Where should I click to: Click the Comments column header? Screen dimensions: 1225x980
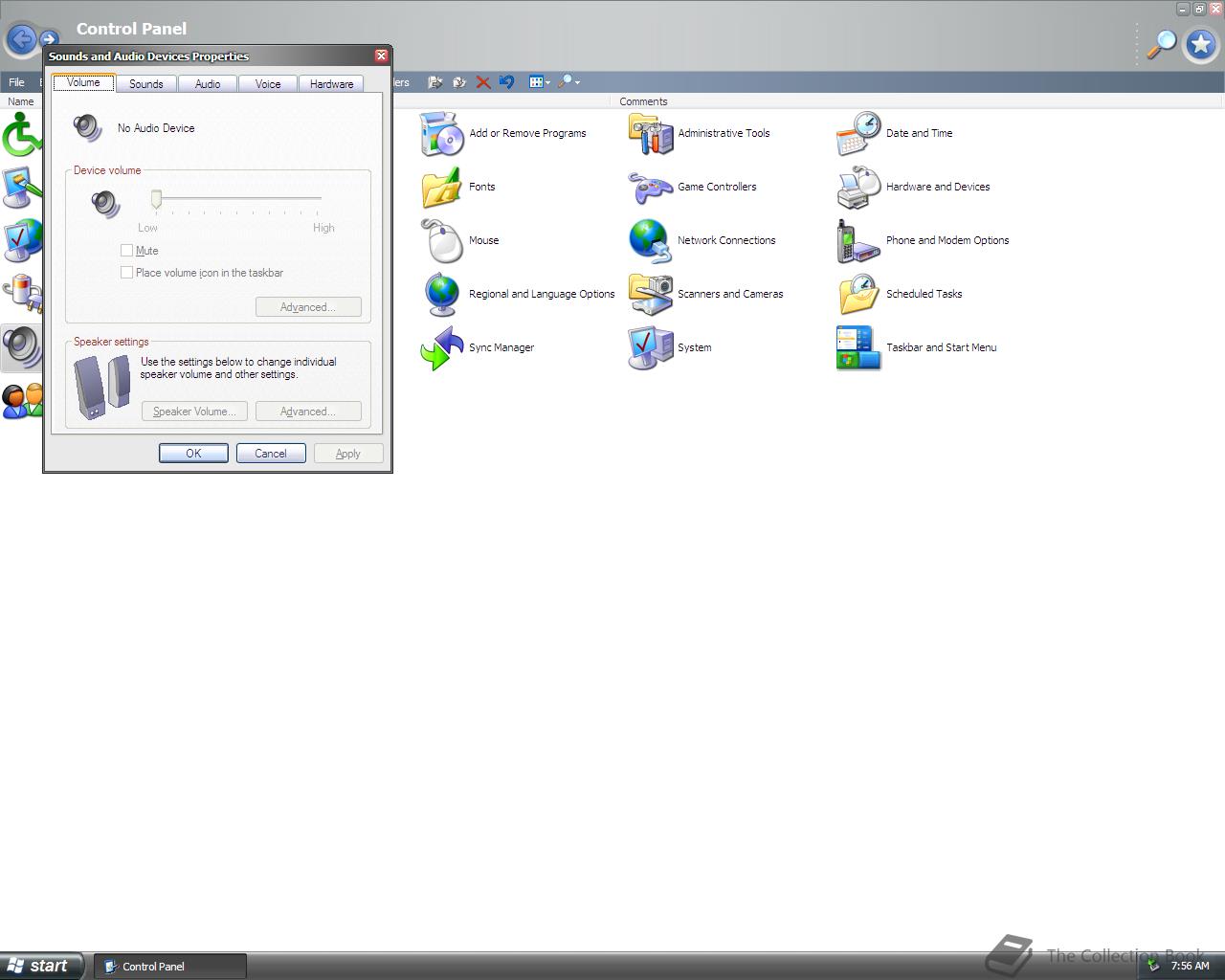643,101
